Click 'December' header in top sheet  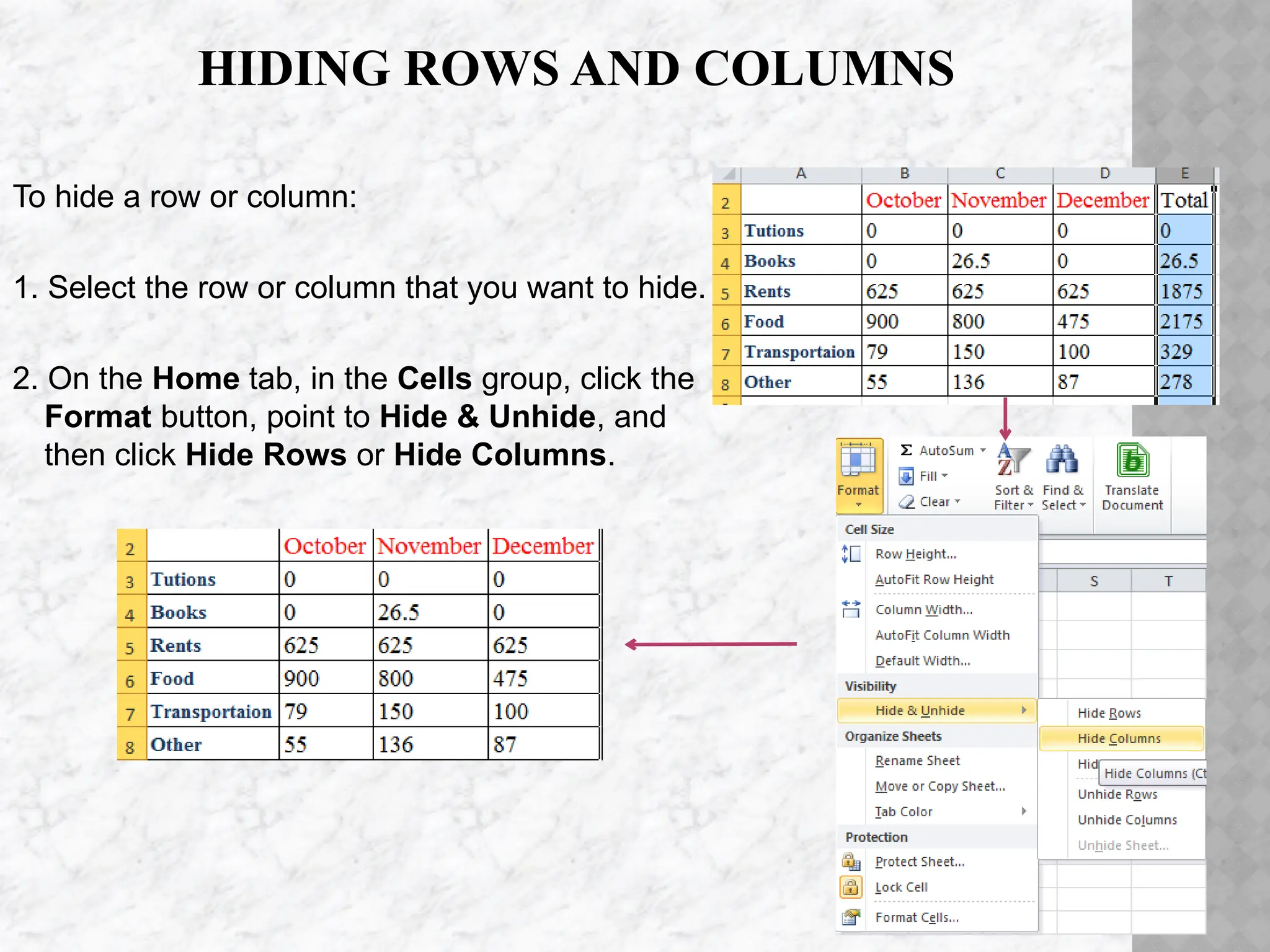point(1104,200)
